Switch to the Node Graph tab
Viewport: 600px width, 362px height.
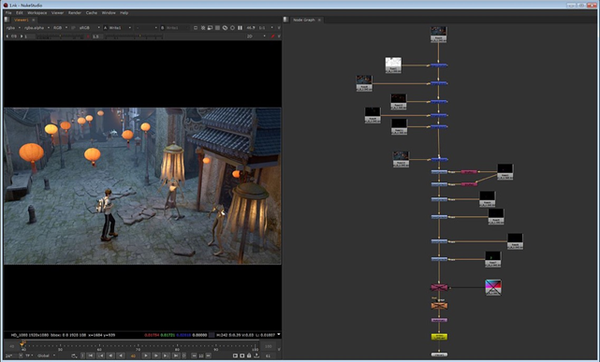[304, 20]
